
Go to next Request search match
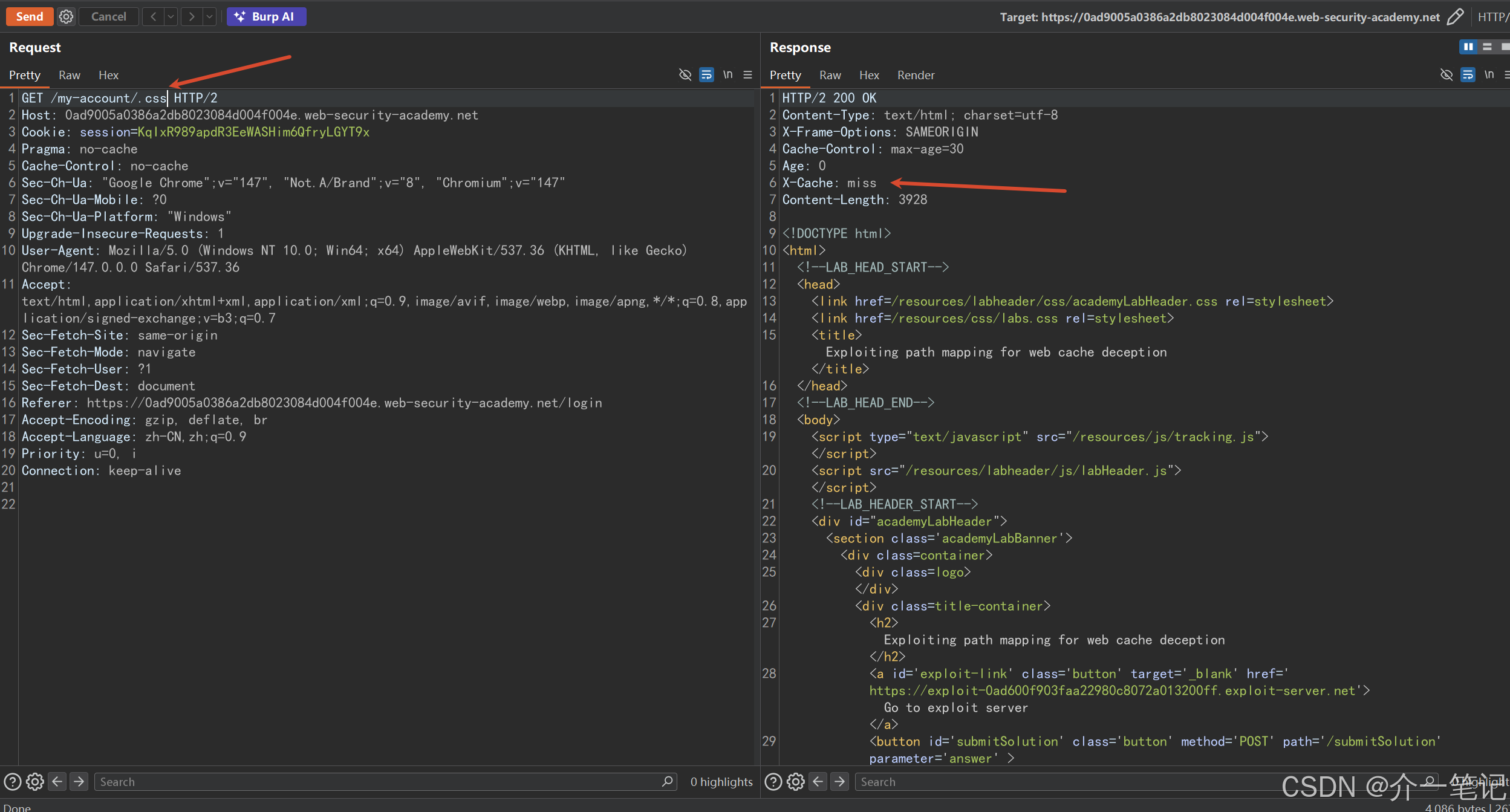(x=79, y=782)
